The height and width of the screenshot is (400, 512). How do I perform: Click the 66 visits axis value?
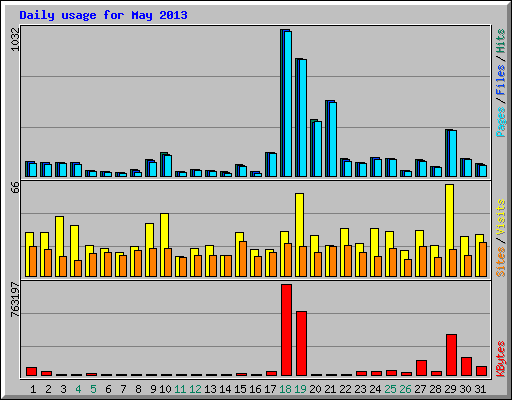pyautogui.click(x=15, y=187)
